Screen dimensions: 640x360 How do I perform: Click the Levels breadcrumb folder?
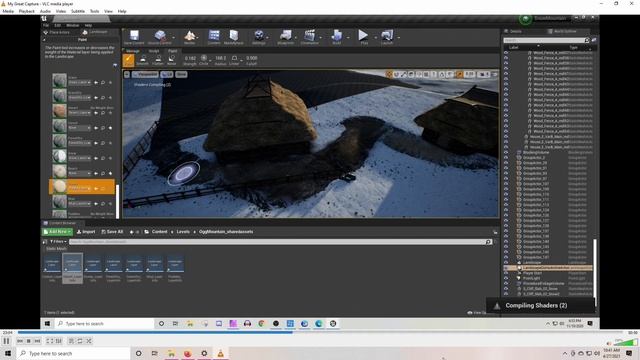click(183, 232)
